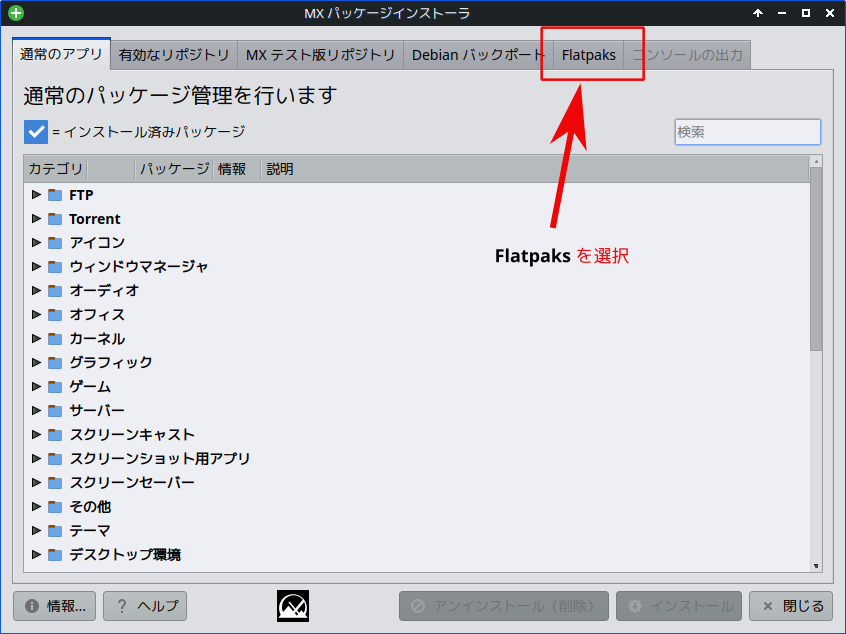Open ヘルプ button
Screen dimensions: 846x634
(x=145, y=606)
